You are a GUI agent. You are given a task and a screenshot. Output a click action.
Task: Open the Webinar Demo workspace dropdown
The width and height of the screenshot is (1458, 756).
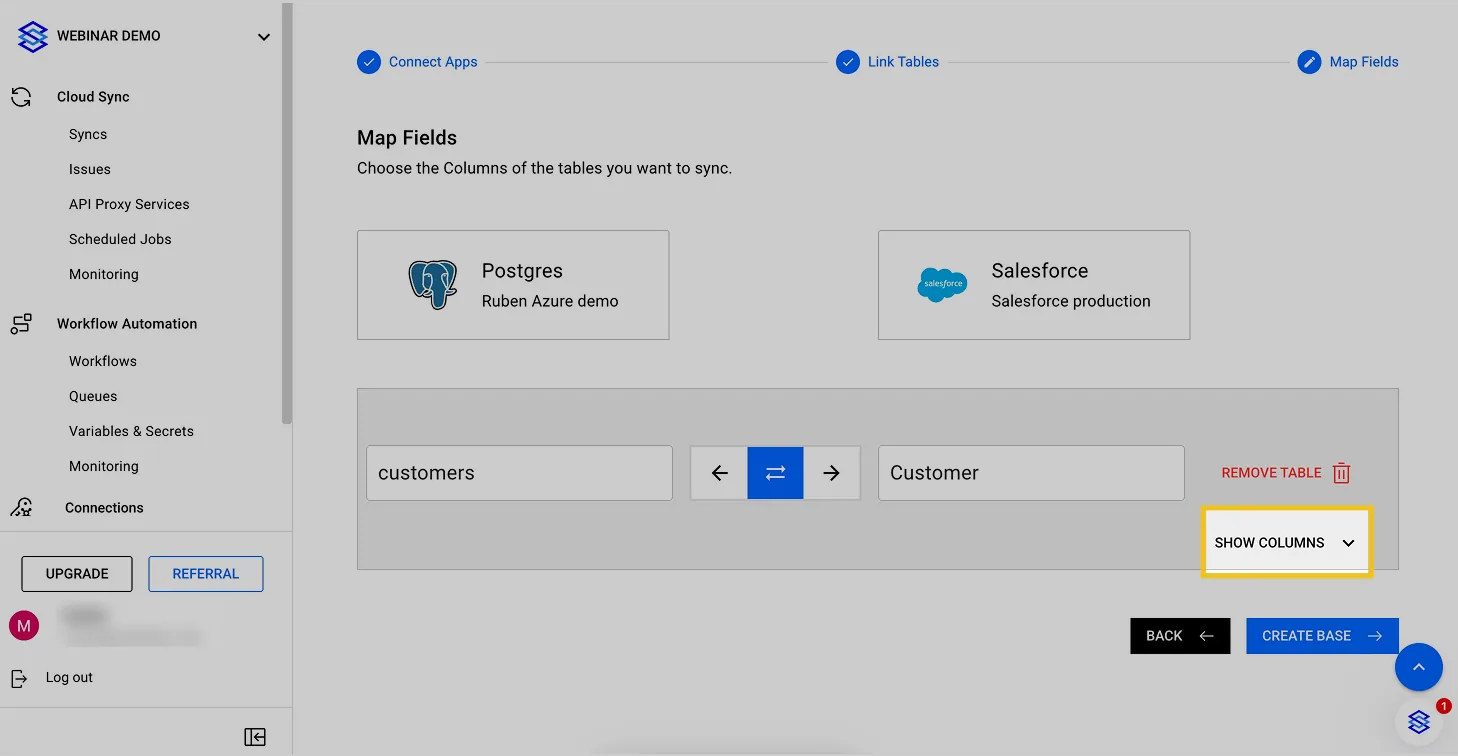pos(264,37)
